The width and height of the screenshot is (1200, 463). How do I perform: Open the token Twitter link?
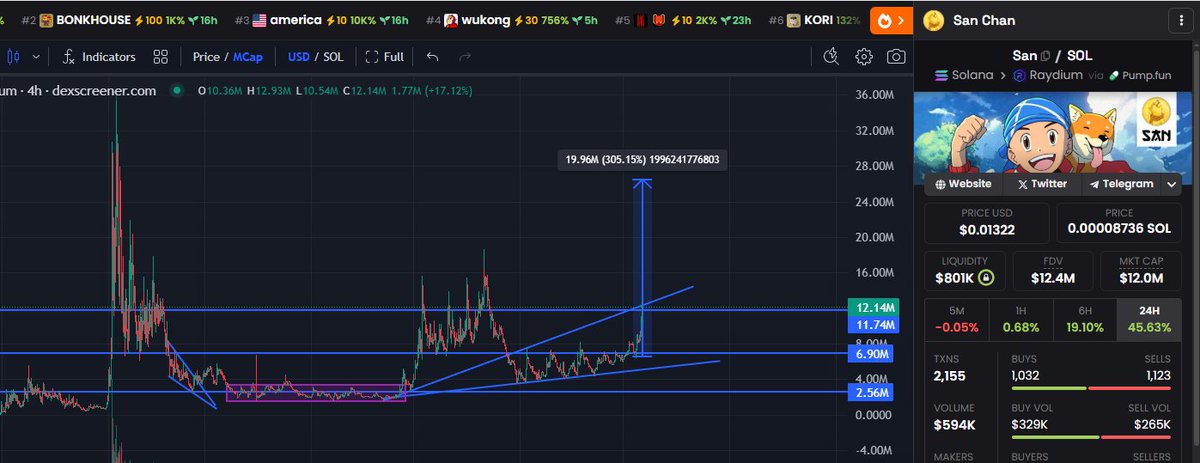(x=1041, y=184)
